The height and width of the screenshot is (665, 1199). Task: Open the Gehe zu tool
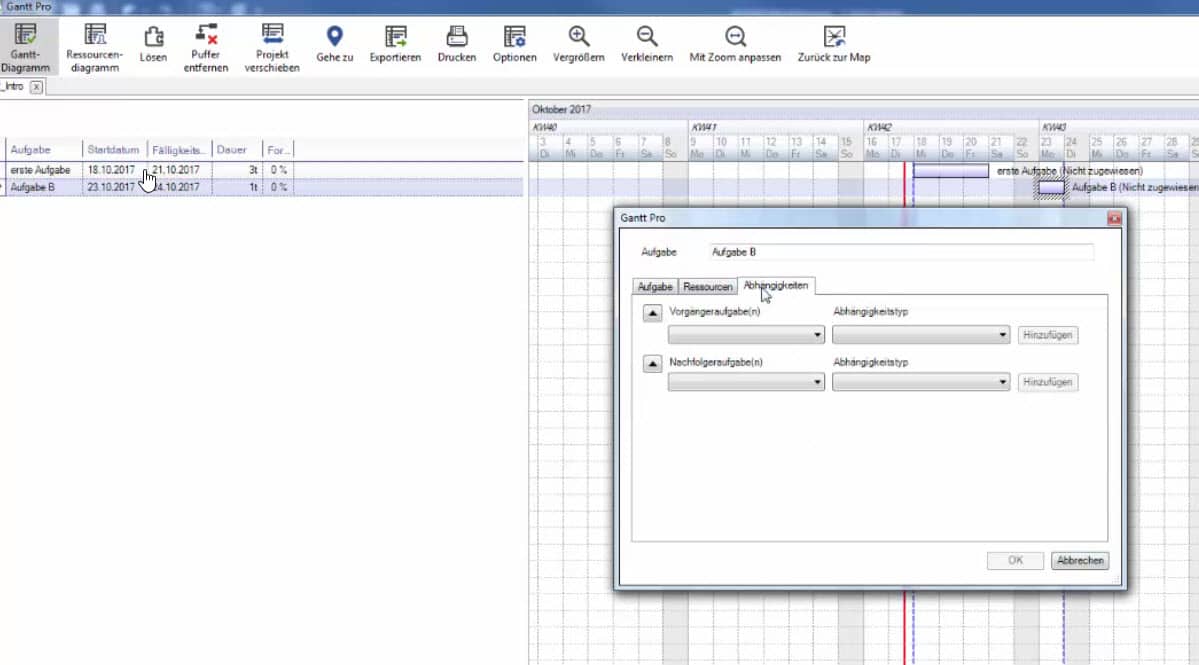tap(335, 44)
